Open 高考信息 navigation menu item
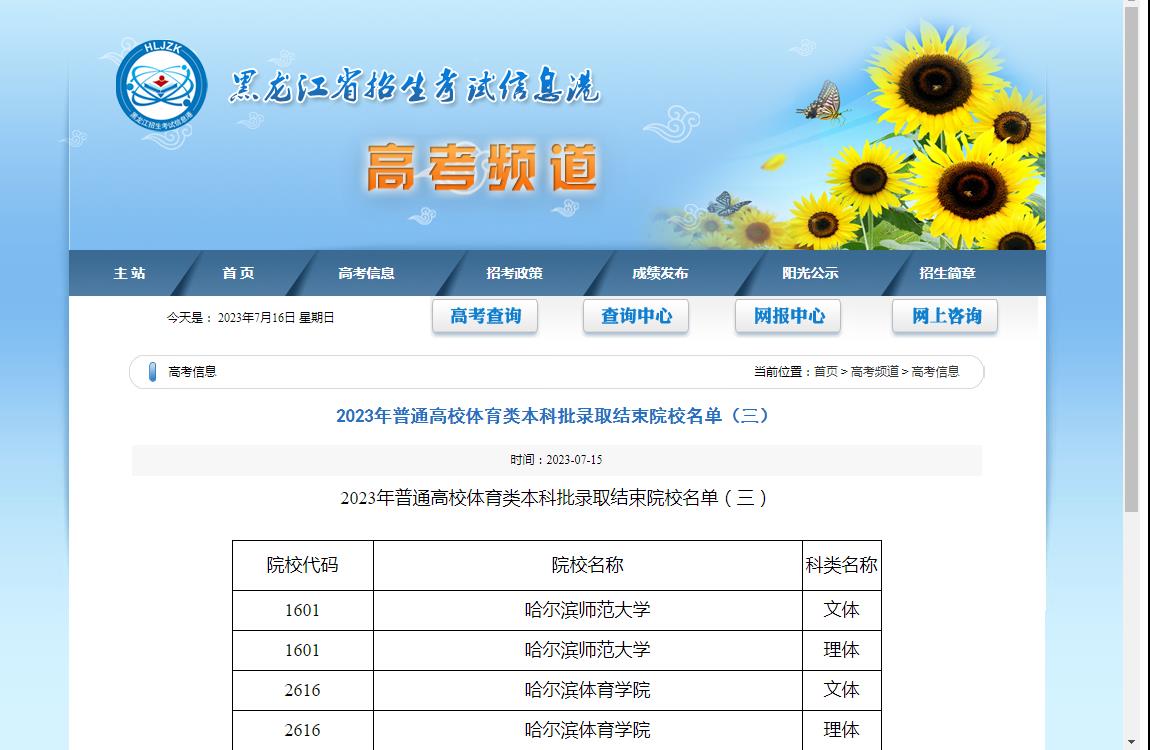Image resolution: width=1150 pixels, height=750 pixels. (x=366, y=273)
